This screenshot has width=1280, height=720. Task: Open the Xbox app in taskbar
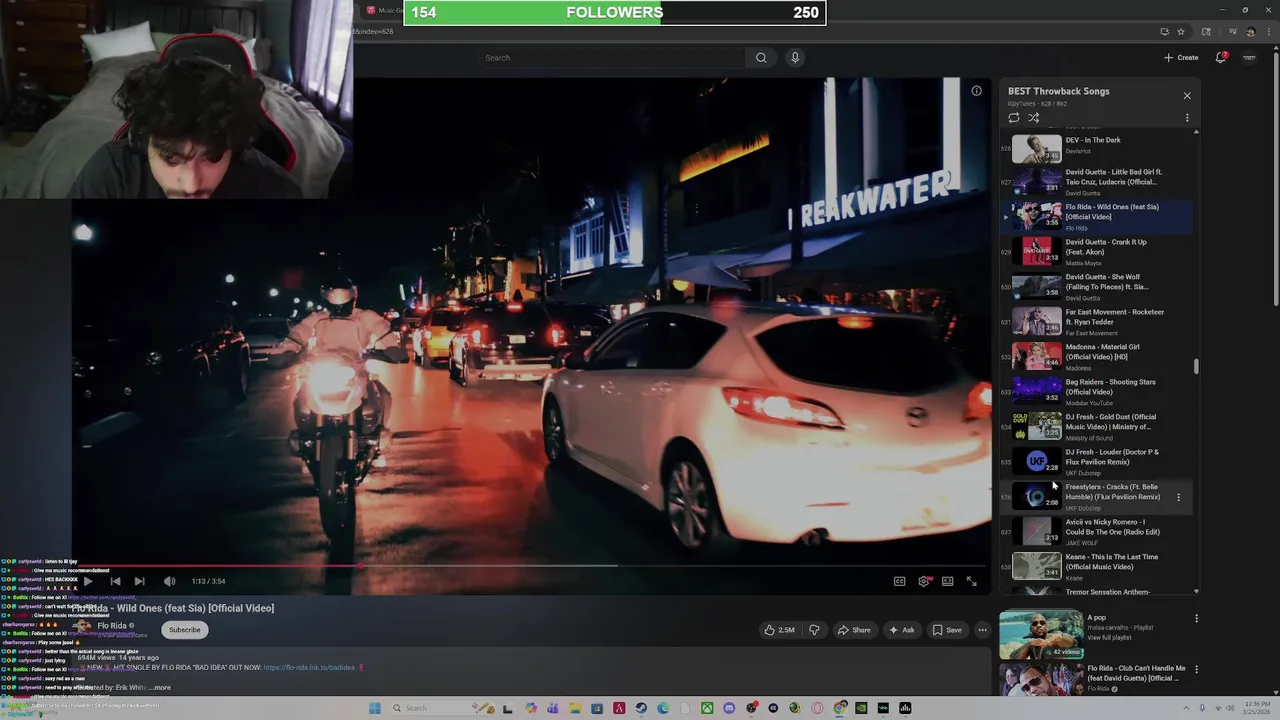pos(707,708)
